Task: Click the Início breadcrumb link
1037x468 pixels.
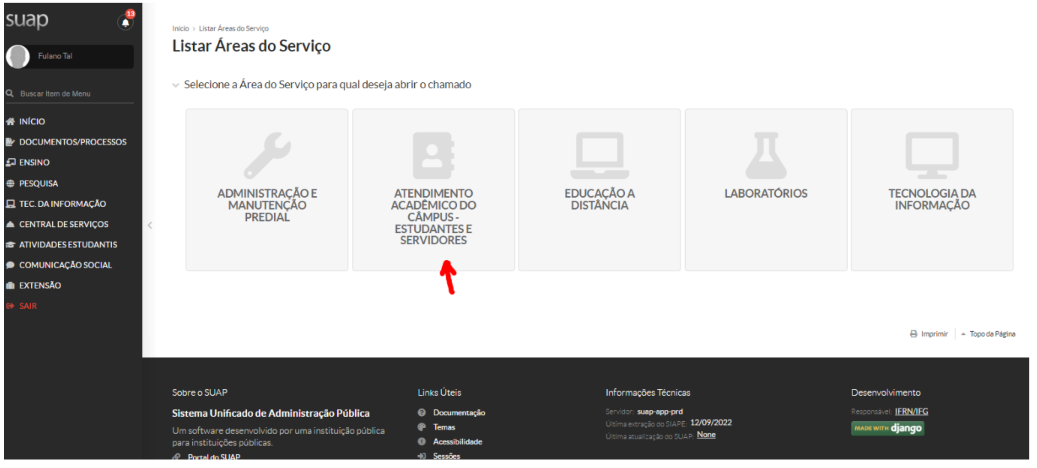Action: click(180, 28)
